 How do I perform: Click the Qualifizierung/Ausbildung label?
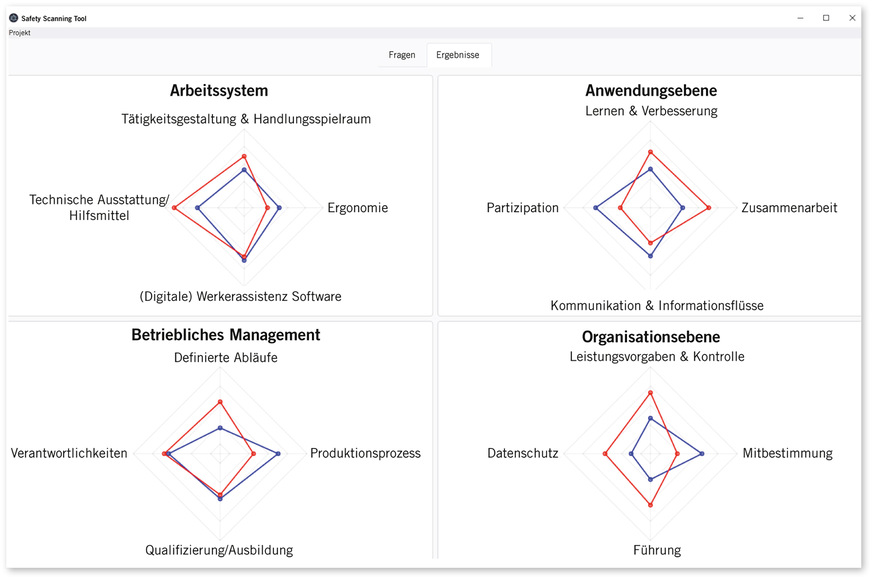(x=219, y=549)
